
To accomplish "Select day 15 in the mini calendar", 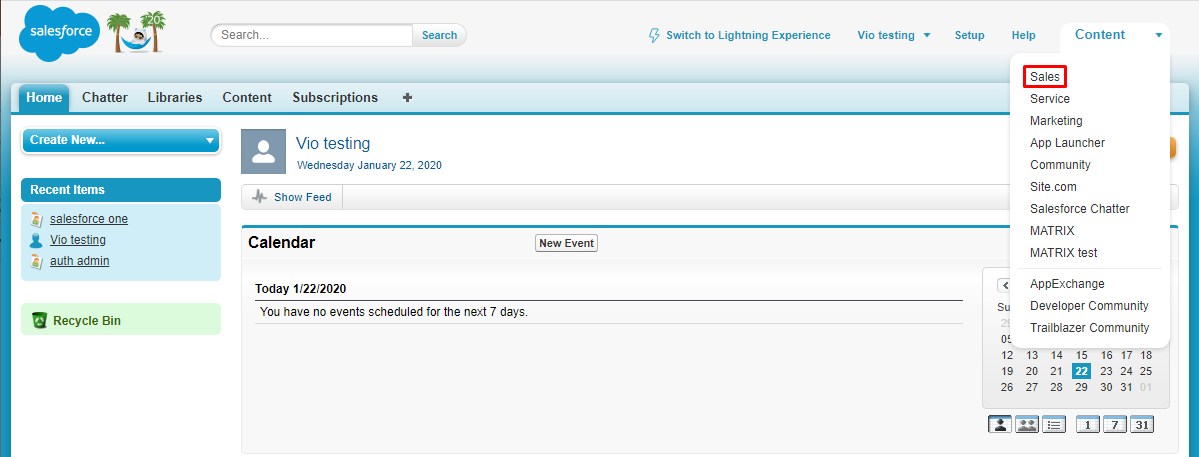I will 1081,355.
